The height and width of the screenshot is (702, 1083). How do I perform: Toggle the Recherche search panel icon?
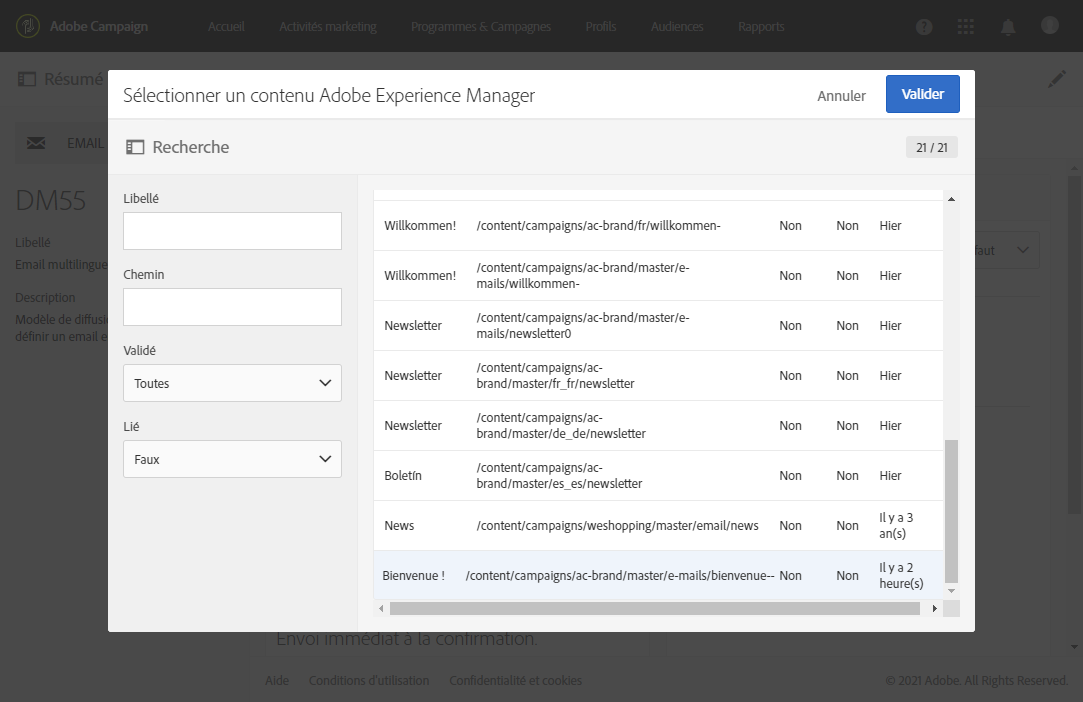point(135,147)
